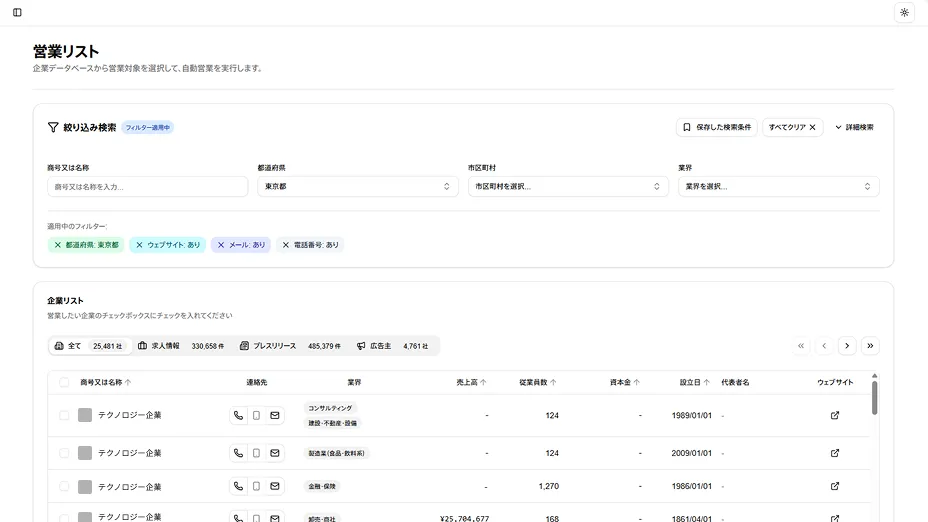Switch theme with the sun icon
This screenshot has height=522, width=928.
tap(904, 12)
